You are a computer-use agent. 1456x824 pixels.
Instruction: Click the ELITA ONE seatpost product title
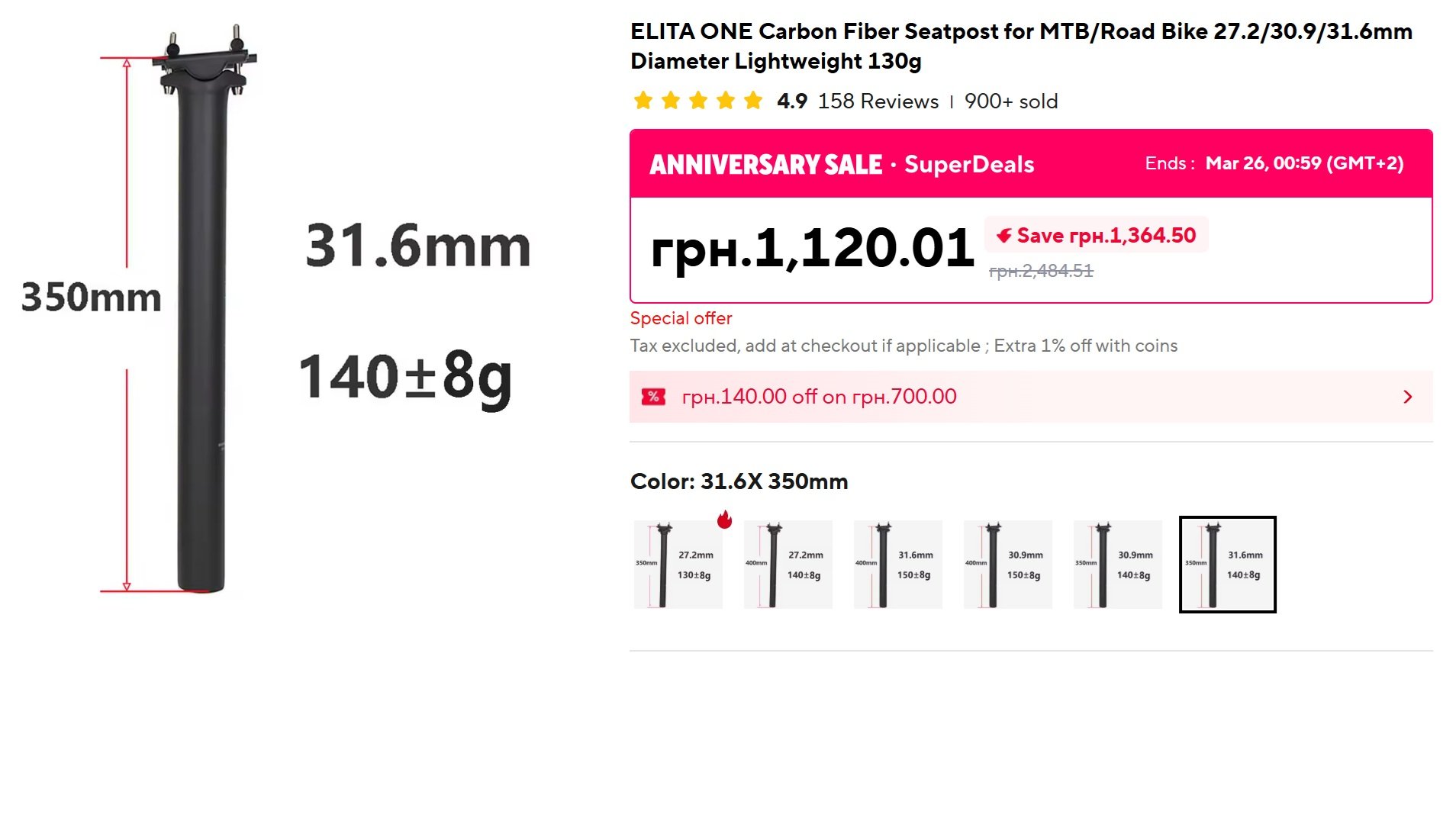click(1021, 46)
